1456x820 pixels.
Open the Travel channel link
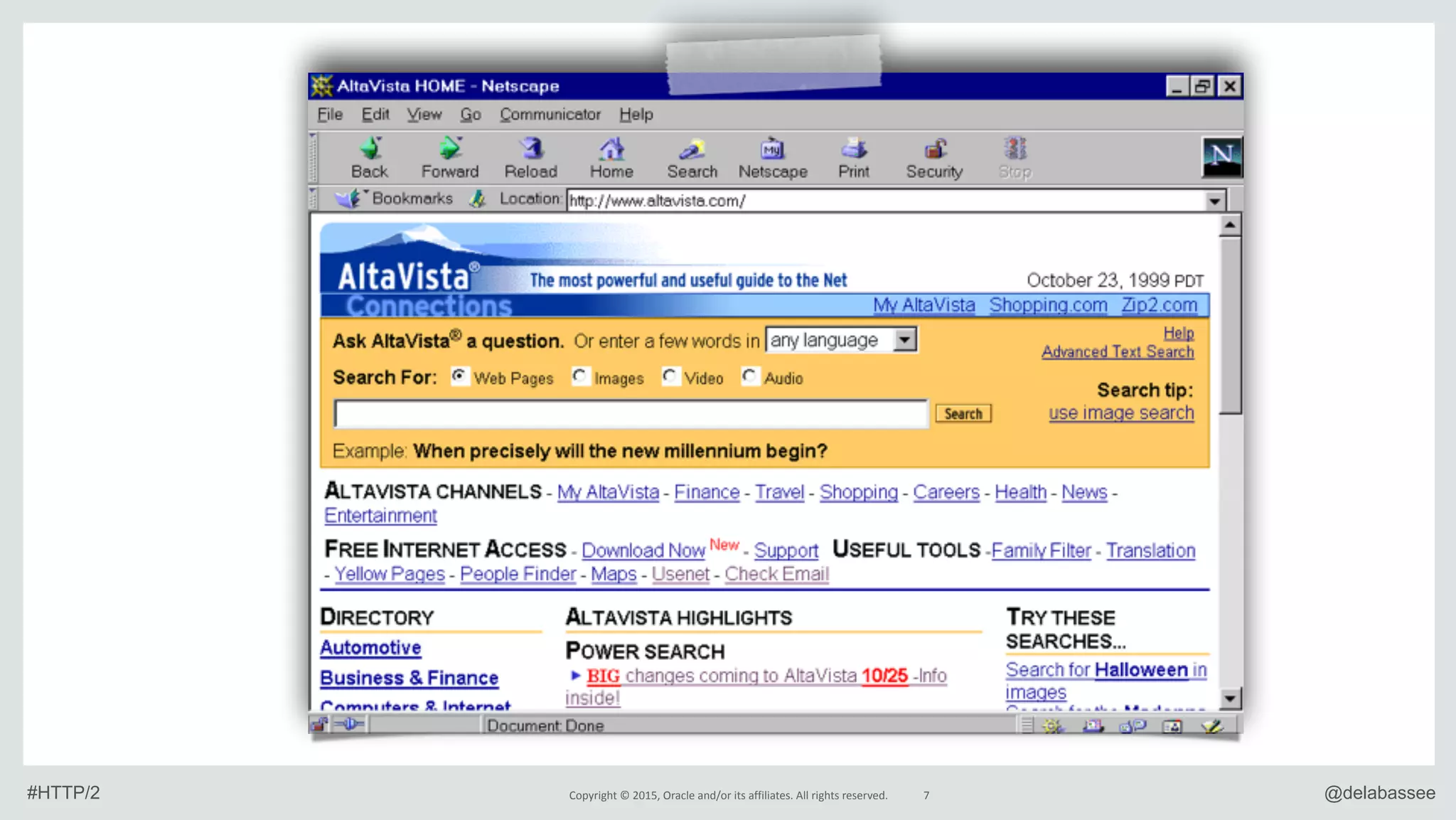779,492
